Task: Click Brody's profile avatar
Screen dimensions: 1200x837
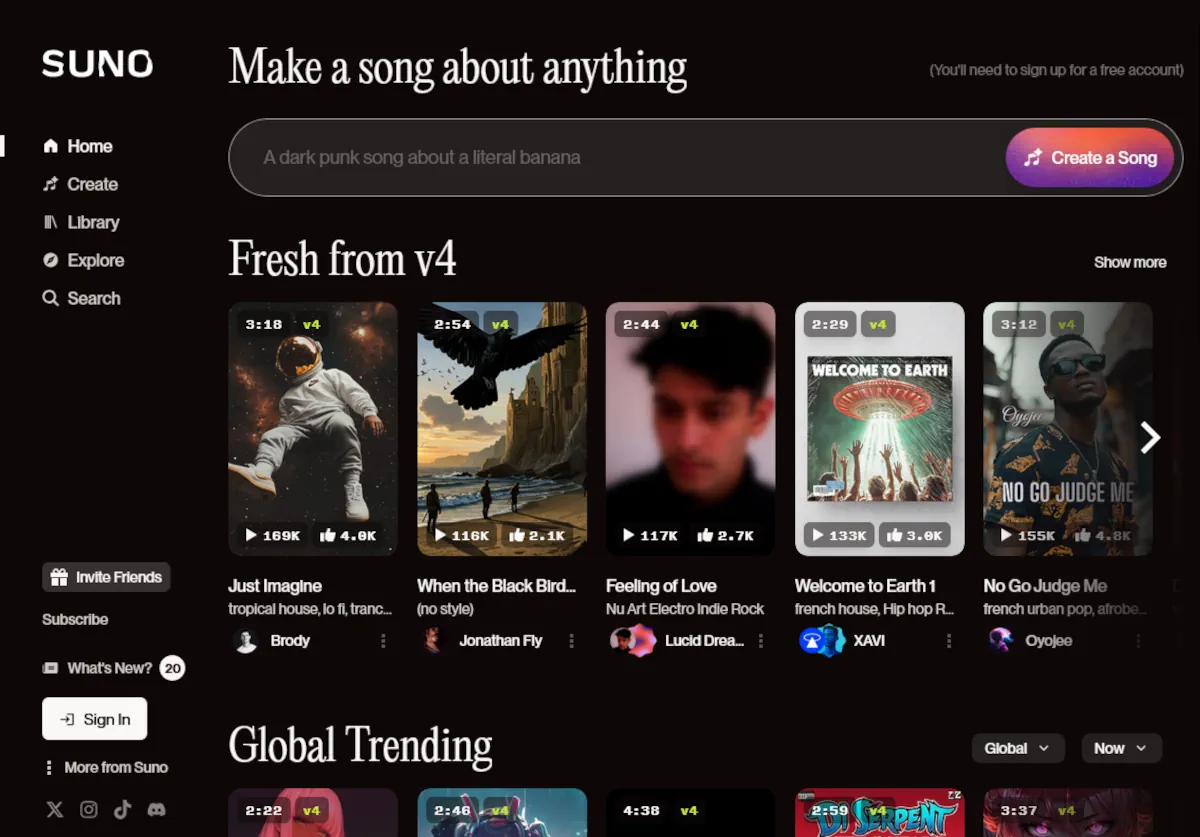Action: coord(246,641)
